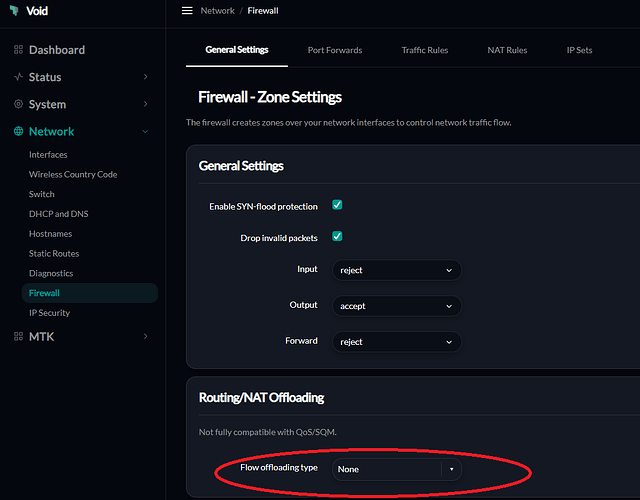
Task: Open the Status sidebar section
Action: tap(45, 77)
